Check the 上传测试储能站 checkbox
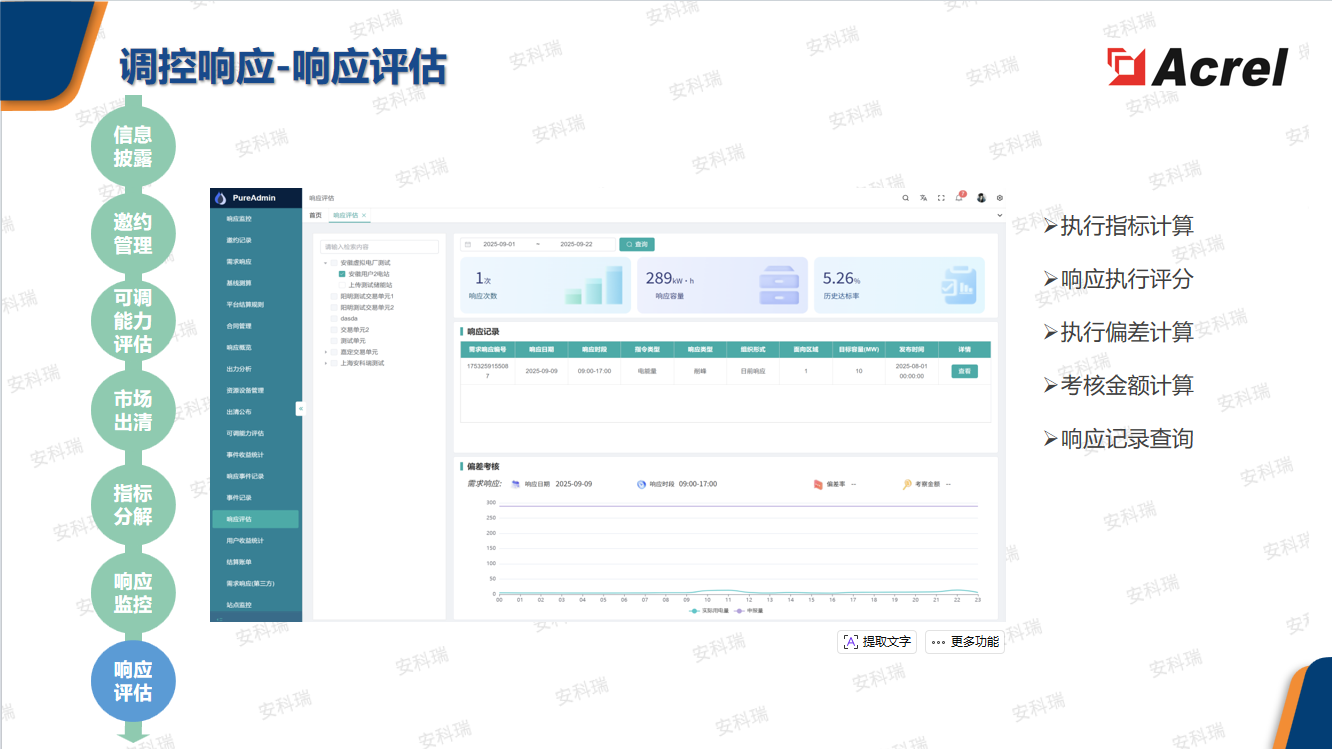 point(342,285)
